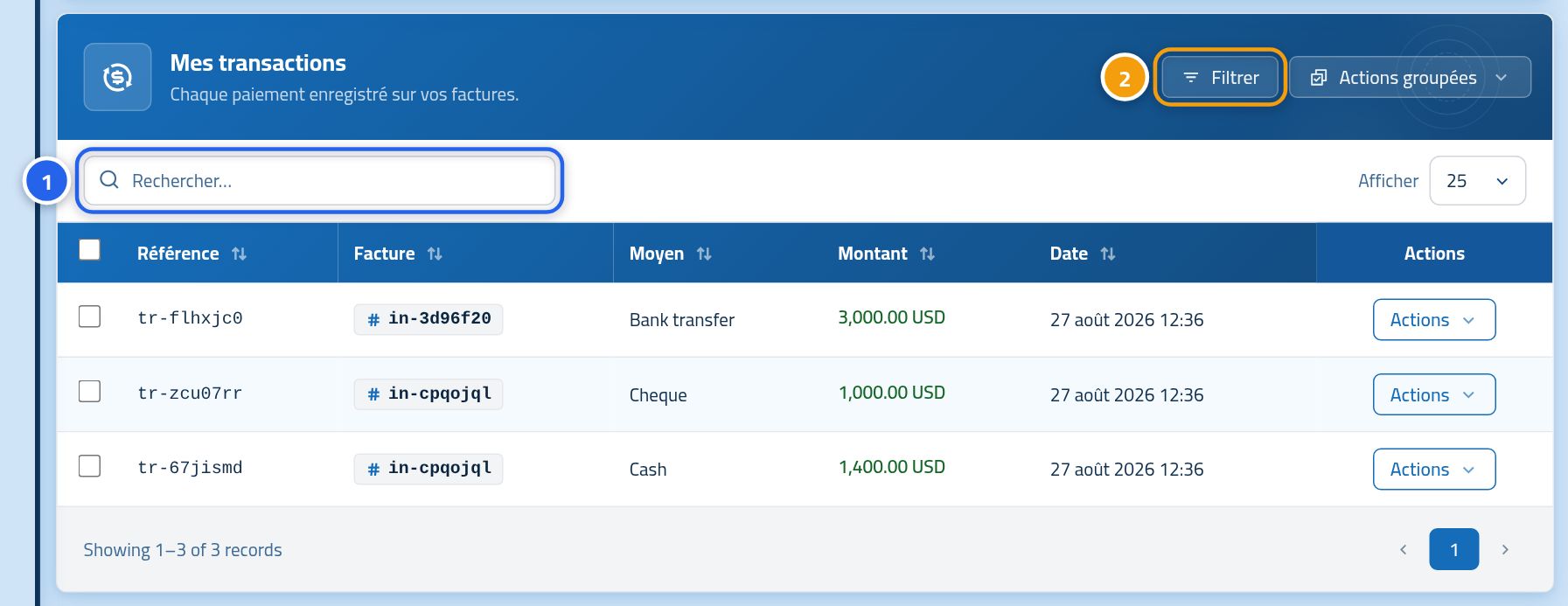Click the Cash payment cell
Image resolution: width=1568 pixels, height=606 pixels.
click(648, 470)
